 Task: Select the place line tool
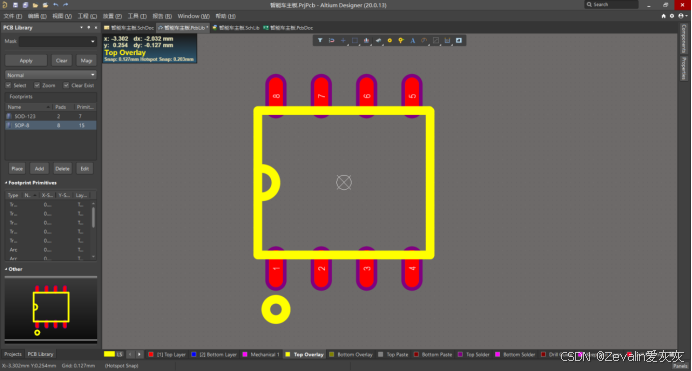436,40
